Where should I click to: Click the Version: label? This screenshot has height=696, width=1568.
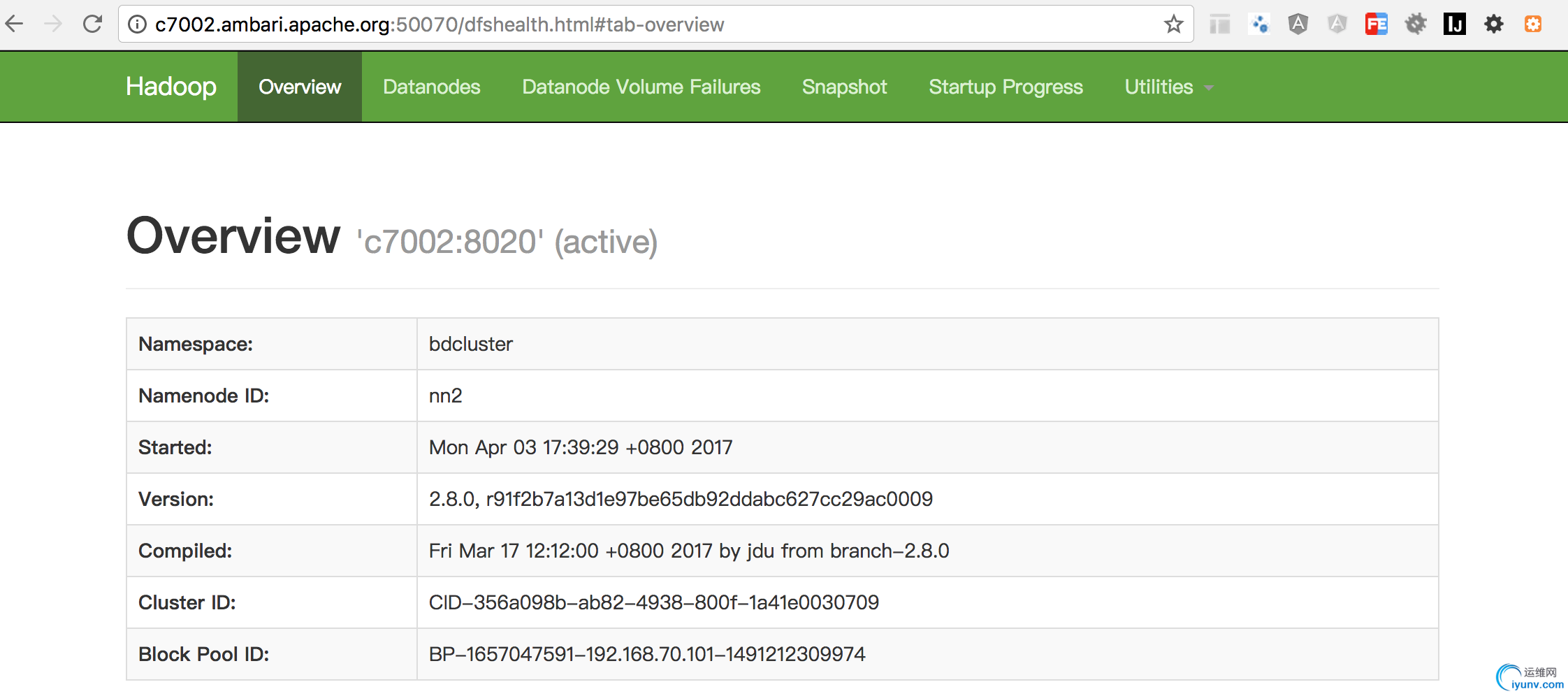point(176,499)
